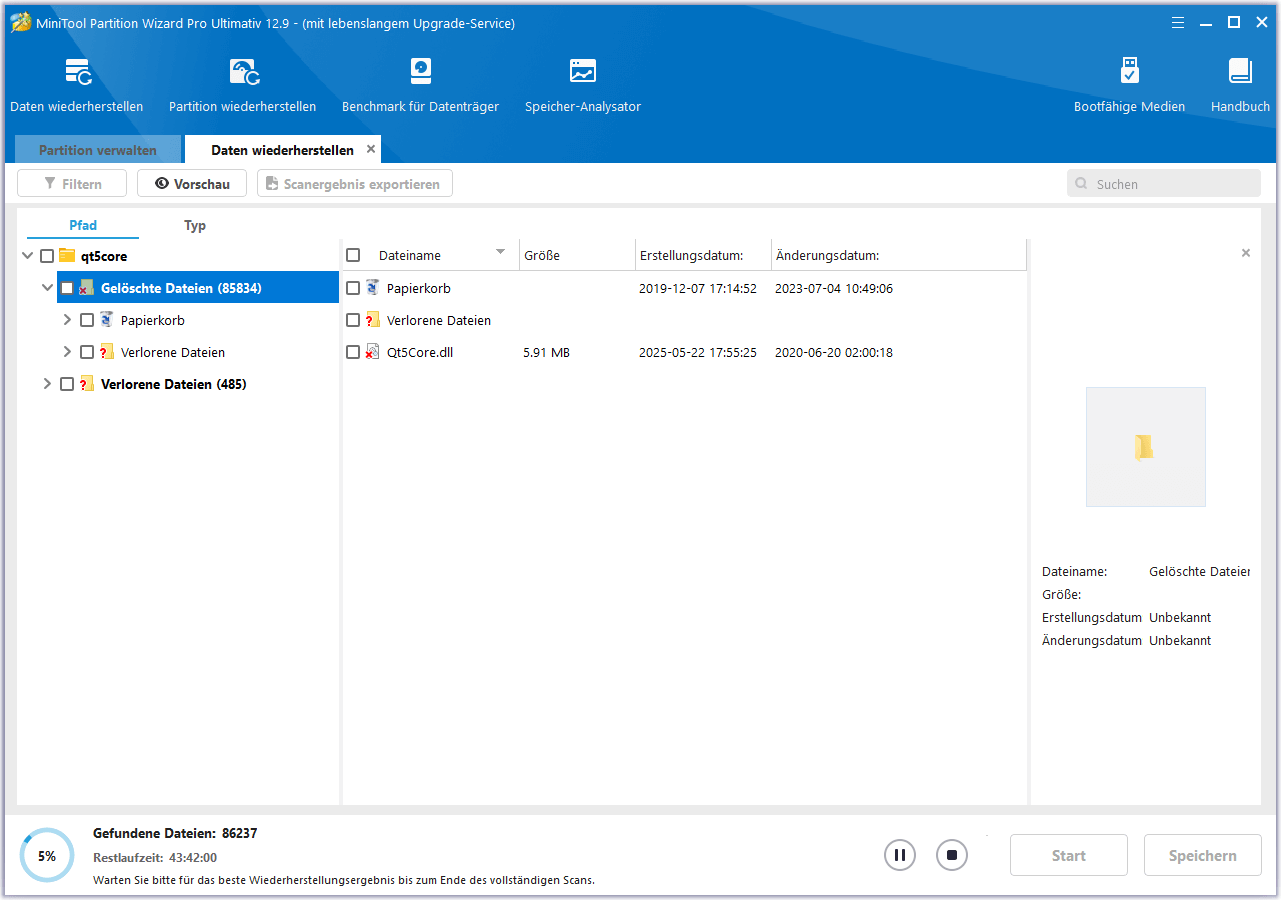Toggle select-all checkbox in list header
Viewport: 1281px width, 900px height.
point(353,256)
